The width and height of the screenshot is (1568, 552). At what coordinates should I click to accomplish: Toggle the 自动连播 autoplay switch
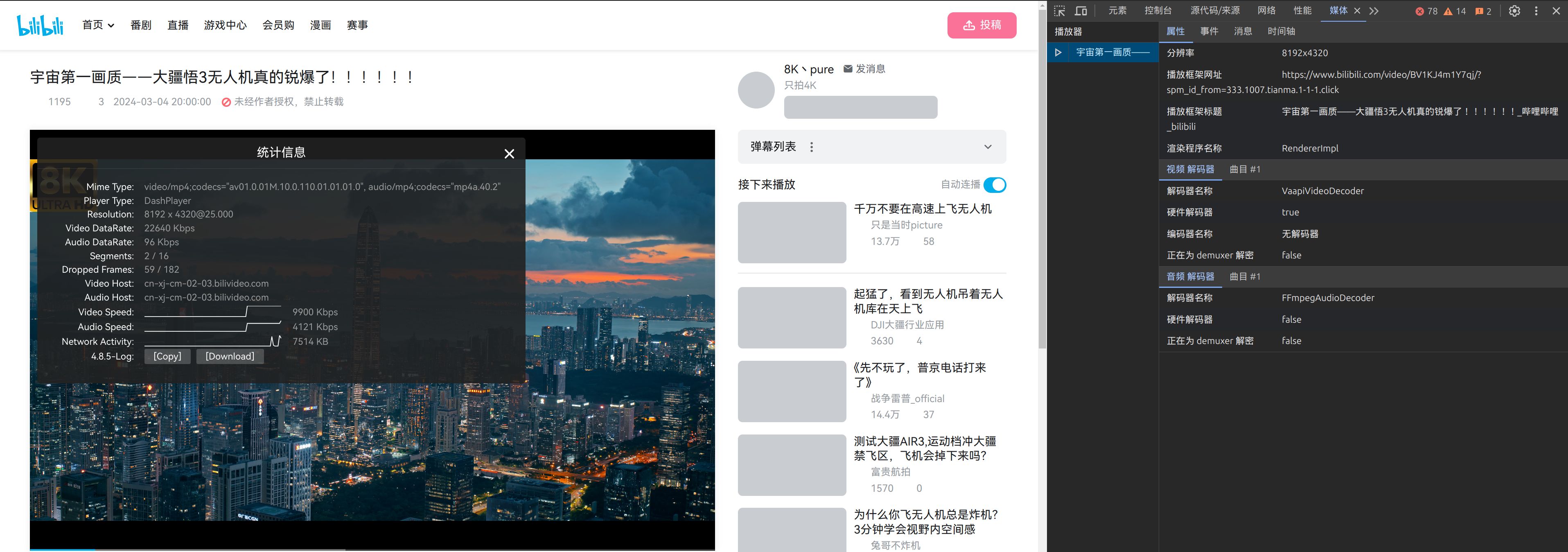coord(995,185)
